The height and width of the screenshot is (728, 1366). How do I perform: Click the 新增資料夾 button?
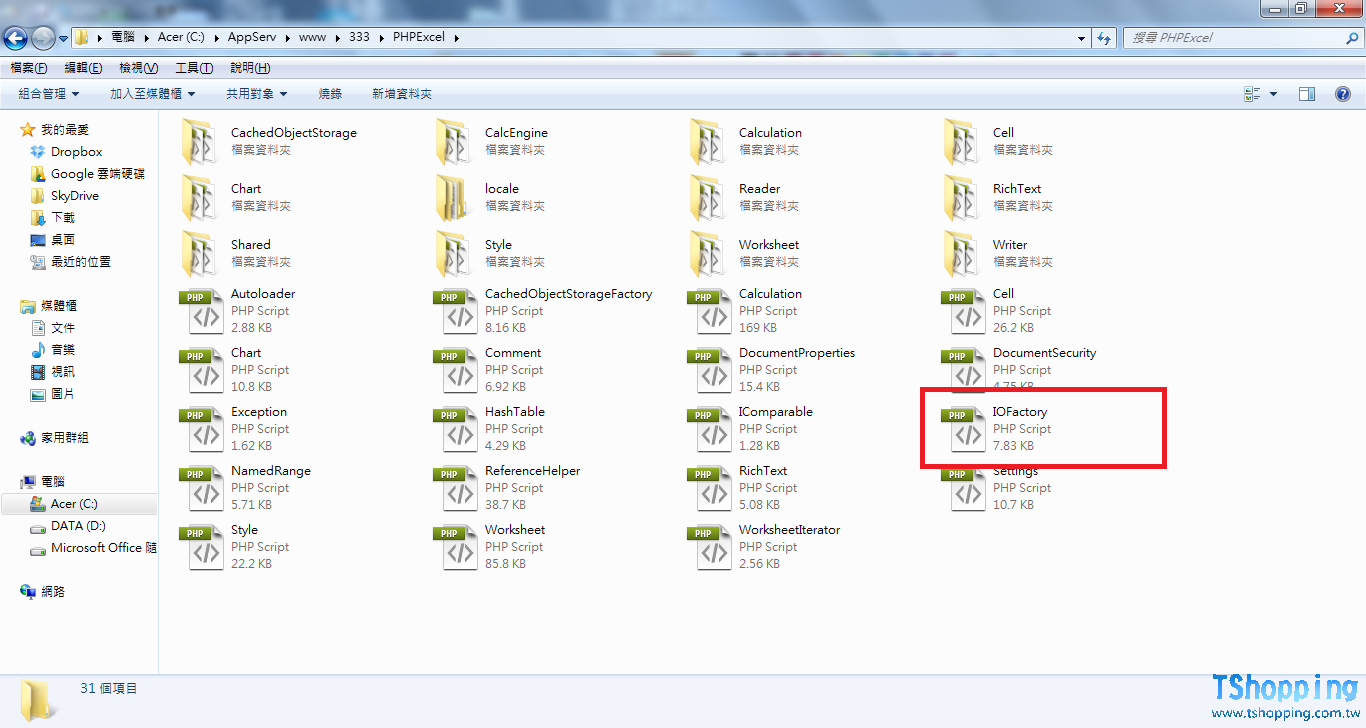(402, 94)
